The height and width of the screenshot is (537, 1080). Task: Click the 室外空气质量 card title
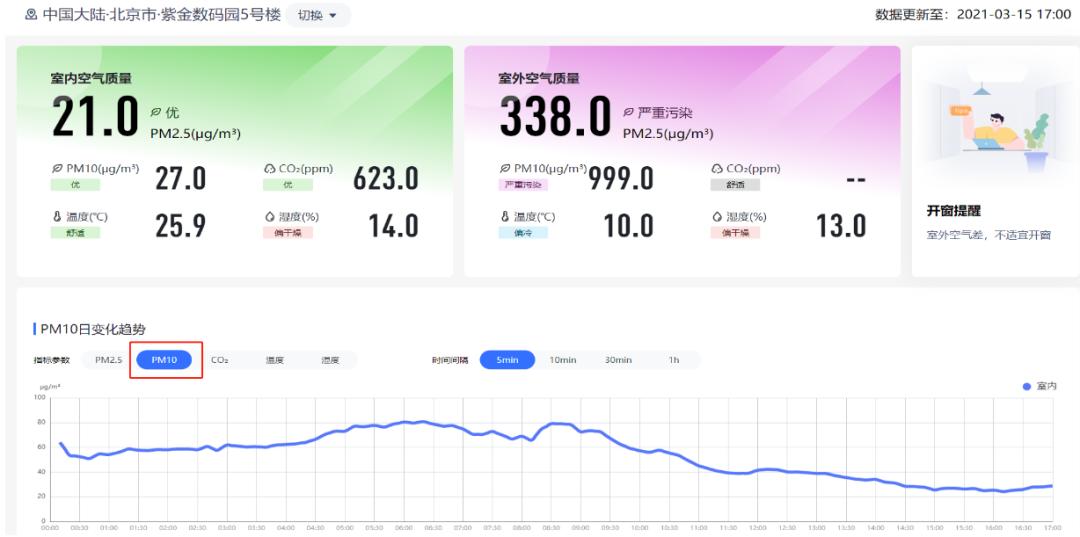[x=539, y=78]
